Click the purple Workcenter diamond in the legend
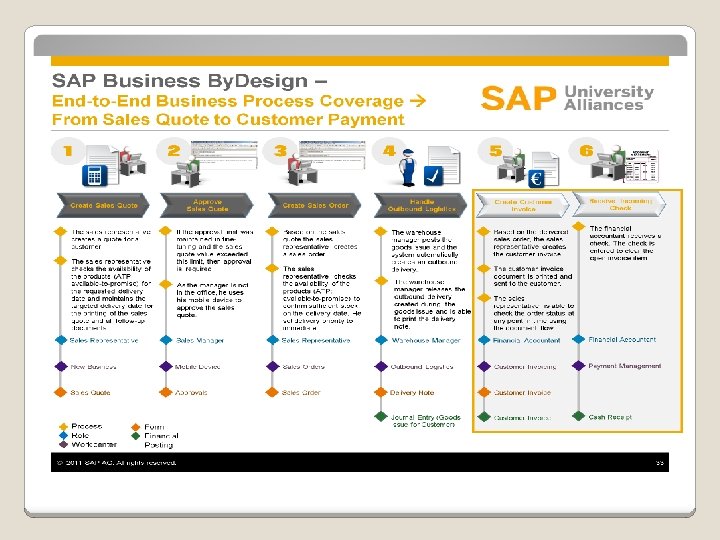Viewport: 720px width, 540px height. 63,444
